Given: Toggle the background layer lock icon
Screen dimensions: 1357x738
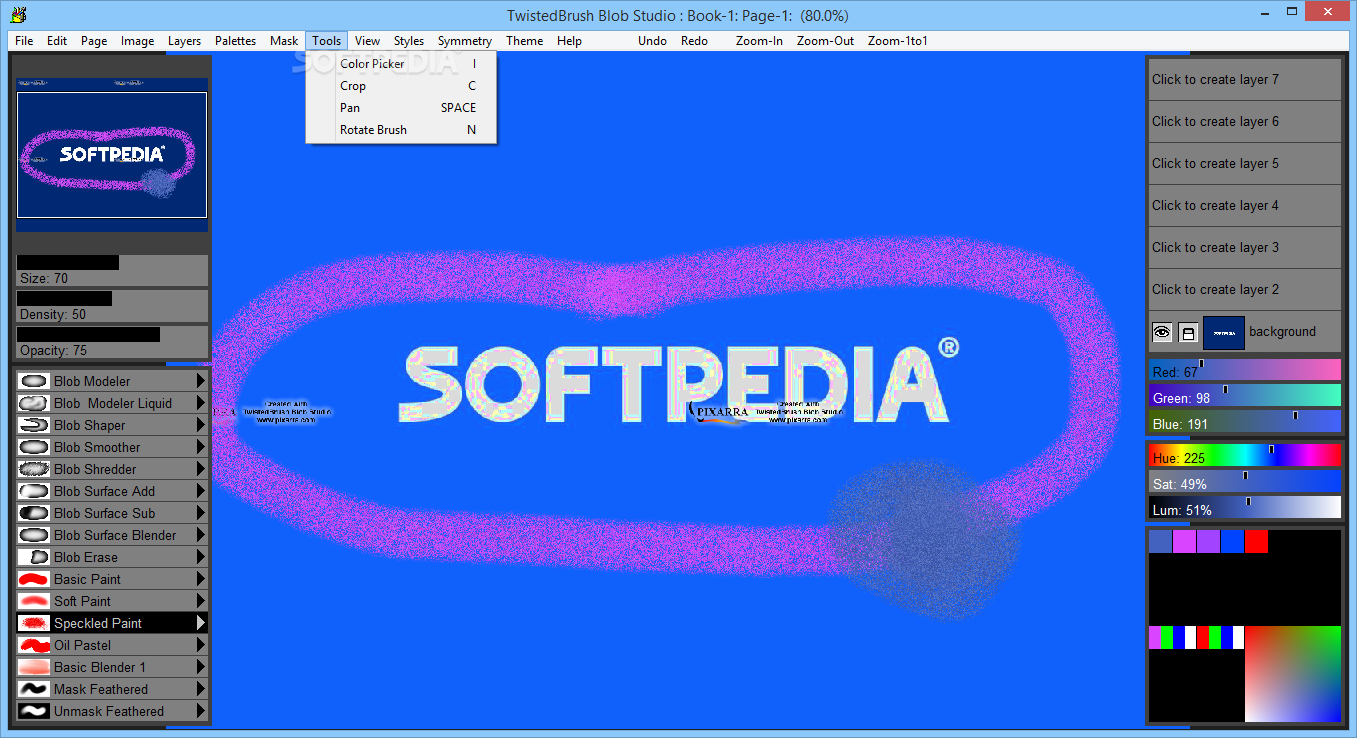Looking at the screenshot, I should 1188,332.
